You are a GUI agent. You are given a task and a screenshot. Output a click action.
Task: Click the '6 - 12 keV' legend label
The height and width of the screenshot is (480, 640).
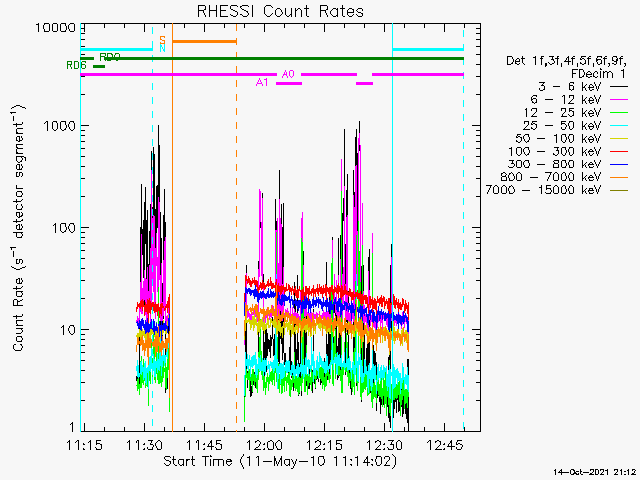click(566, 100)
